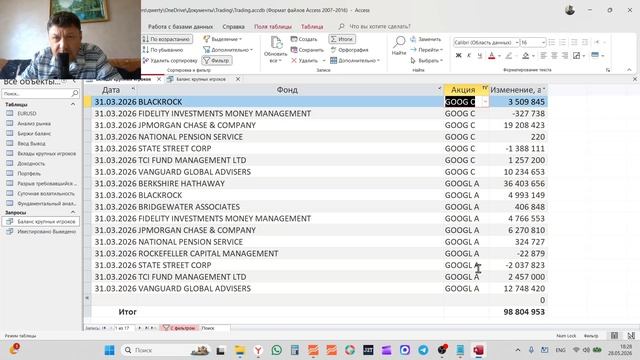Open the Windows Start button

[x=109, y=350]
